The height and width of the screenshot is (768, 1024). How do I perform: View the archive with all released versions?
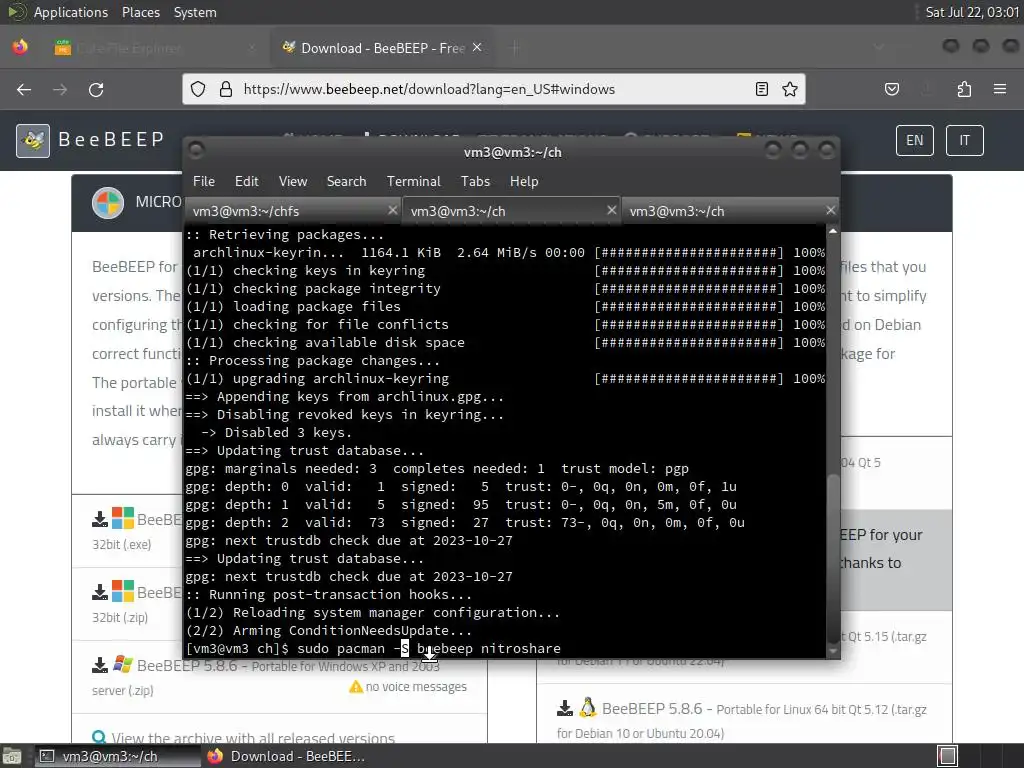click(x=253, y=738)
